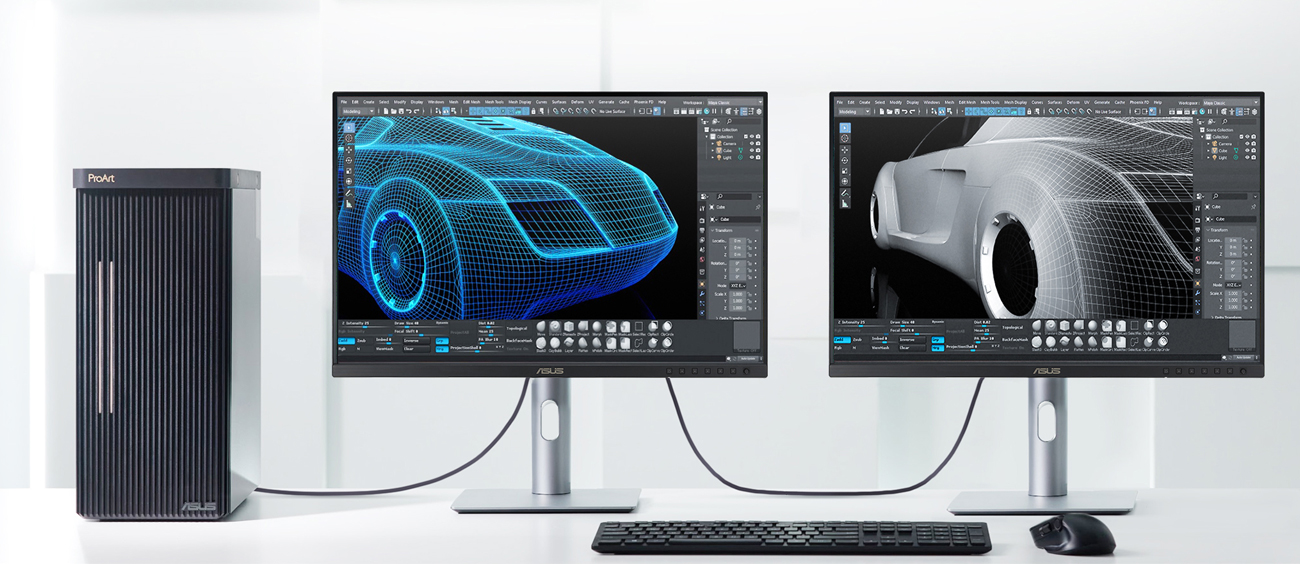Click the Location X field on right monitor
The width and height of the screenshot is (1300, 564).
pyautogui.click(x=1233, y=241)
